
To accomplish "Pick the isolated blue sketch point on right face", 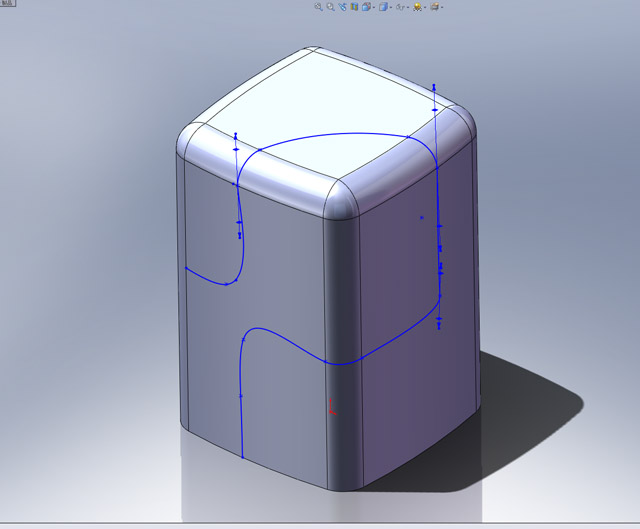I will point(422,217).
